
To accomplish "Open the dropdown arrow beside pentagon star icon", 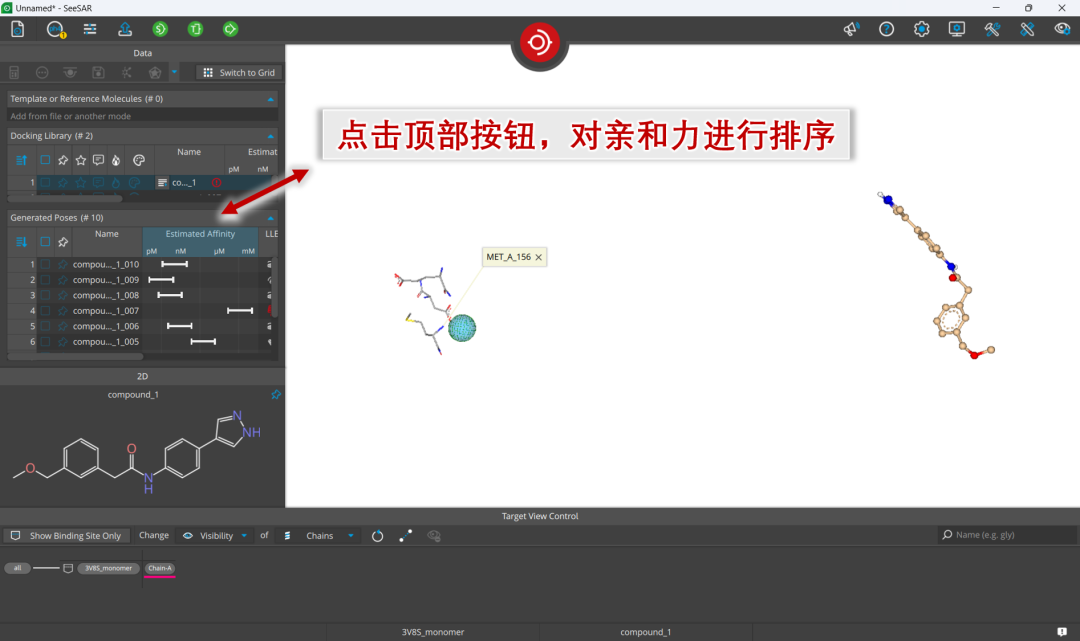I will tap(174, 72).
